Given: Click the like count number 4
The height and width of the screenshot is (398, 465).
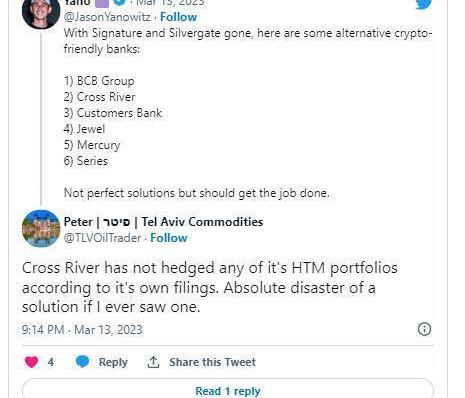Looking at the screenshot, I should 51,362.
